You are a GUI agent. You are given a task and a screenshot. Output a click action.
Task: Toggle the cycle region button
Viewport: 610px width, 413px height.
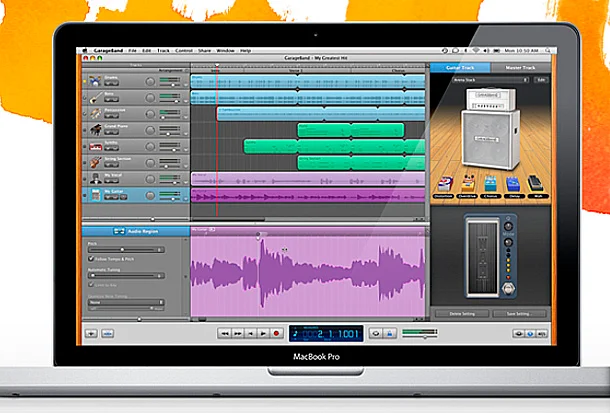(x=375, y=333)
